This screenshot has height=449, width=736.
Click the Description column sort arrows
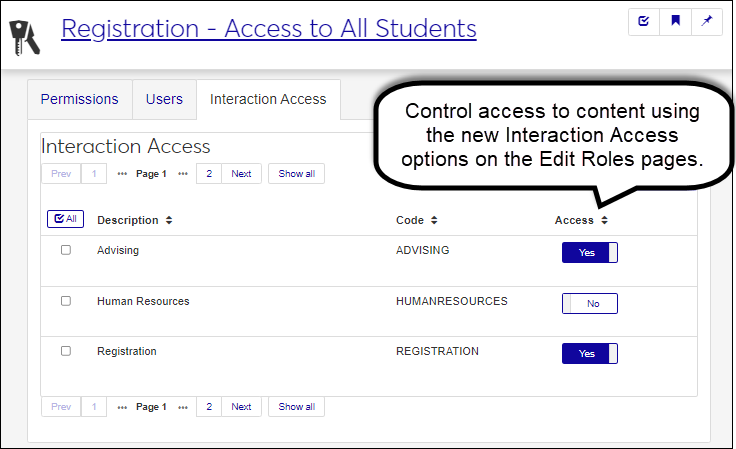pos(169,220)
